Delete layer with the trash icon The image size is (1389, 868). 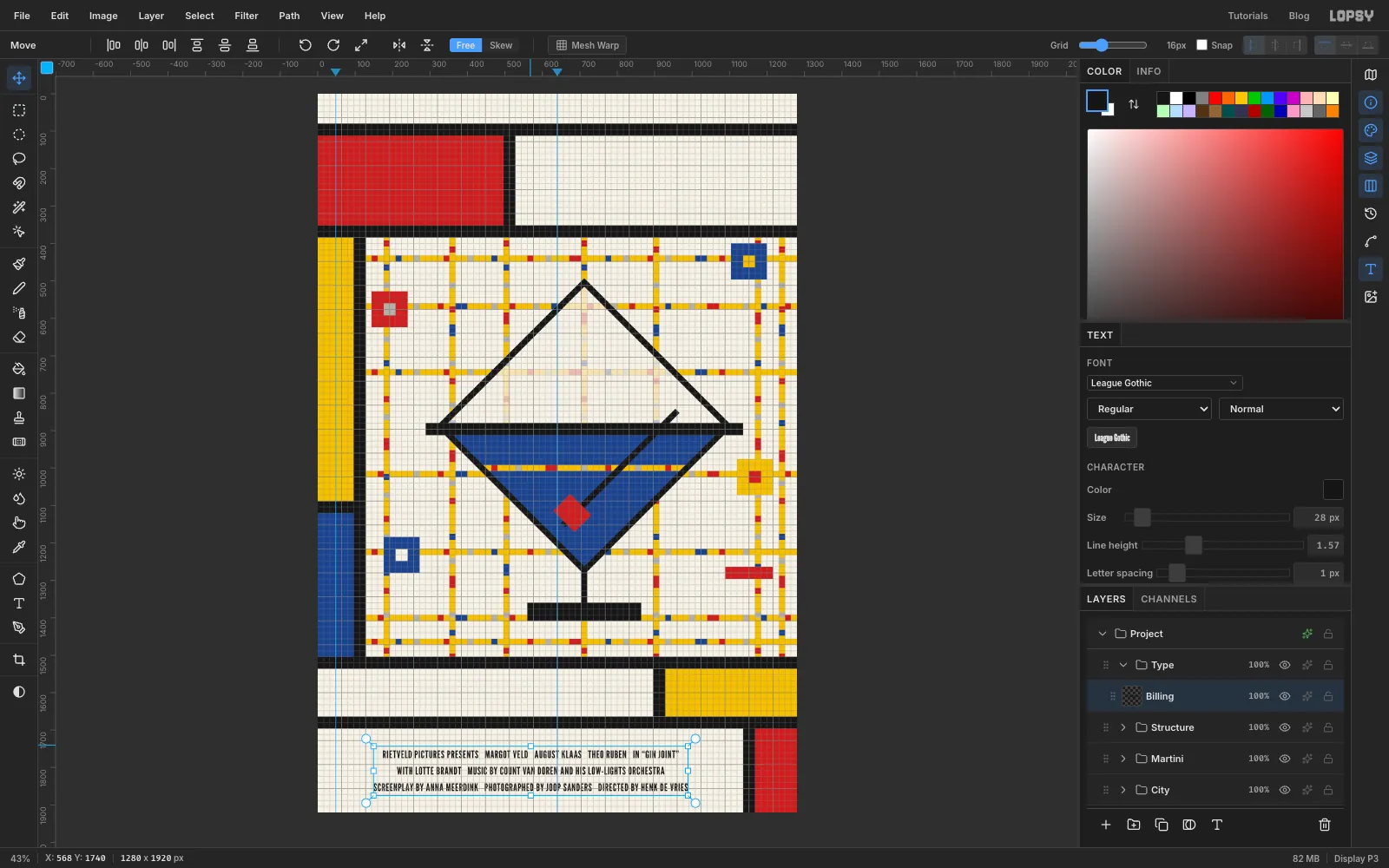point(1325,825)
